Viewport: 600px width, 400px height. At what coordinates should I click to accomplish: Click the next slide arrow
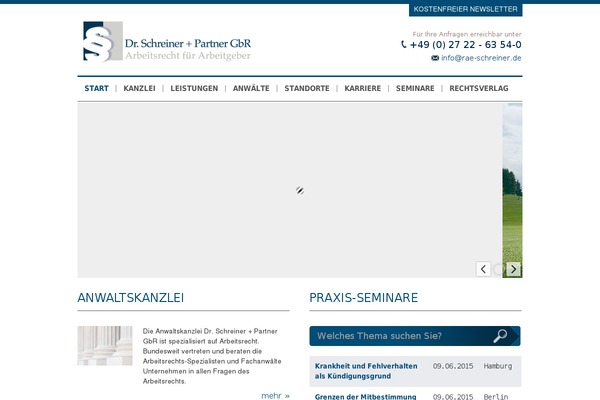click(x=514, y=269)
